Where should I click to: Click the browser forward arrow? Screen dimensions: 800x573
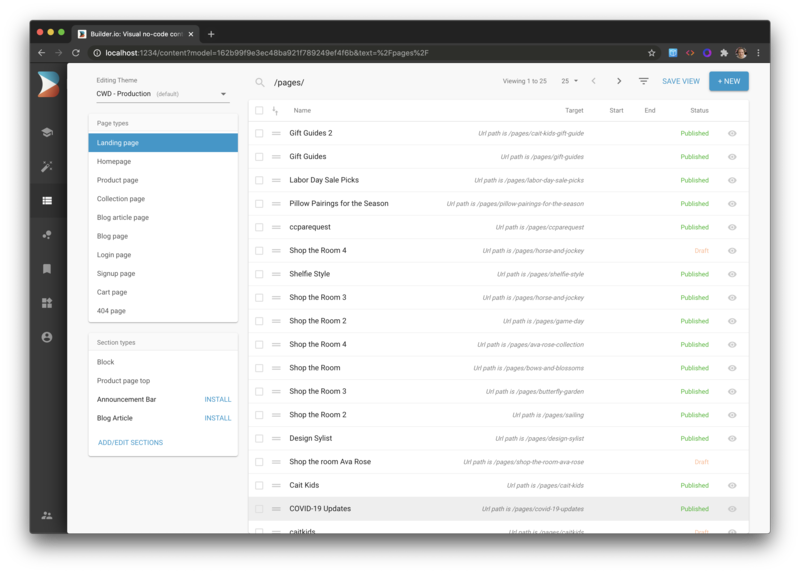[x=59, y=53]
